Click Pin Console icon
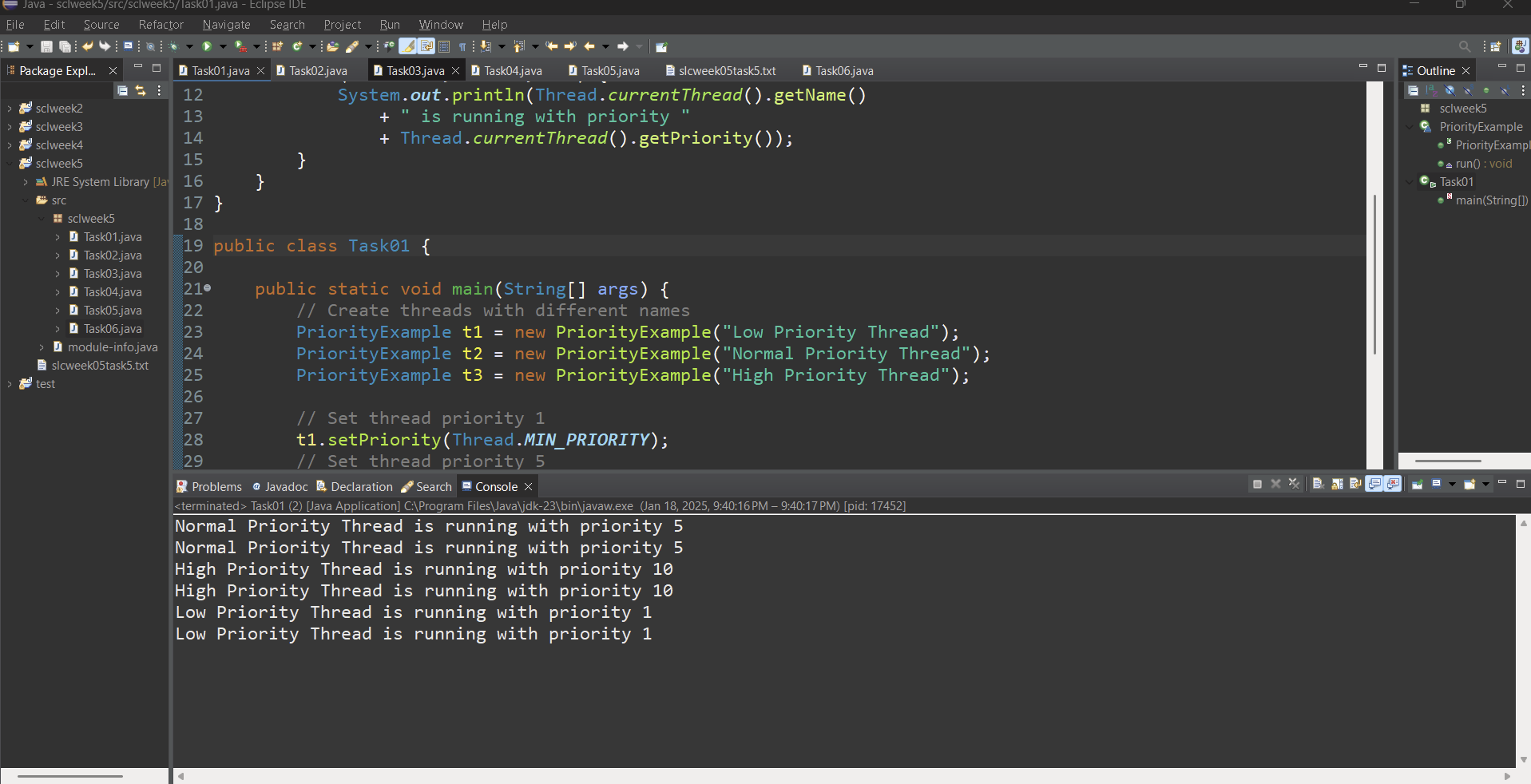The image size is (1531, 784). [1418, 484]
